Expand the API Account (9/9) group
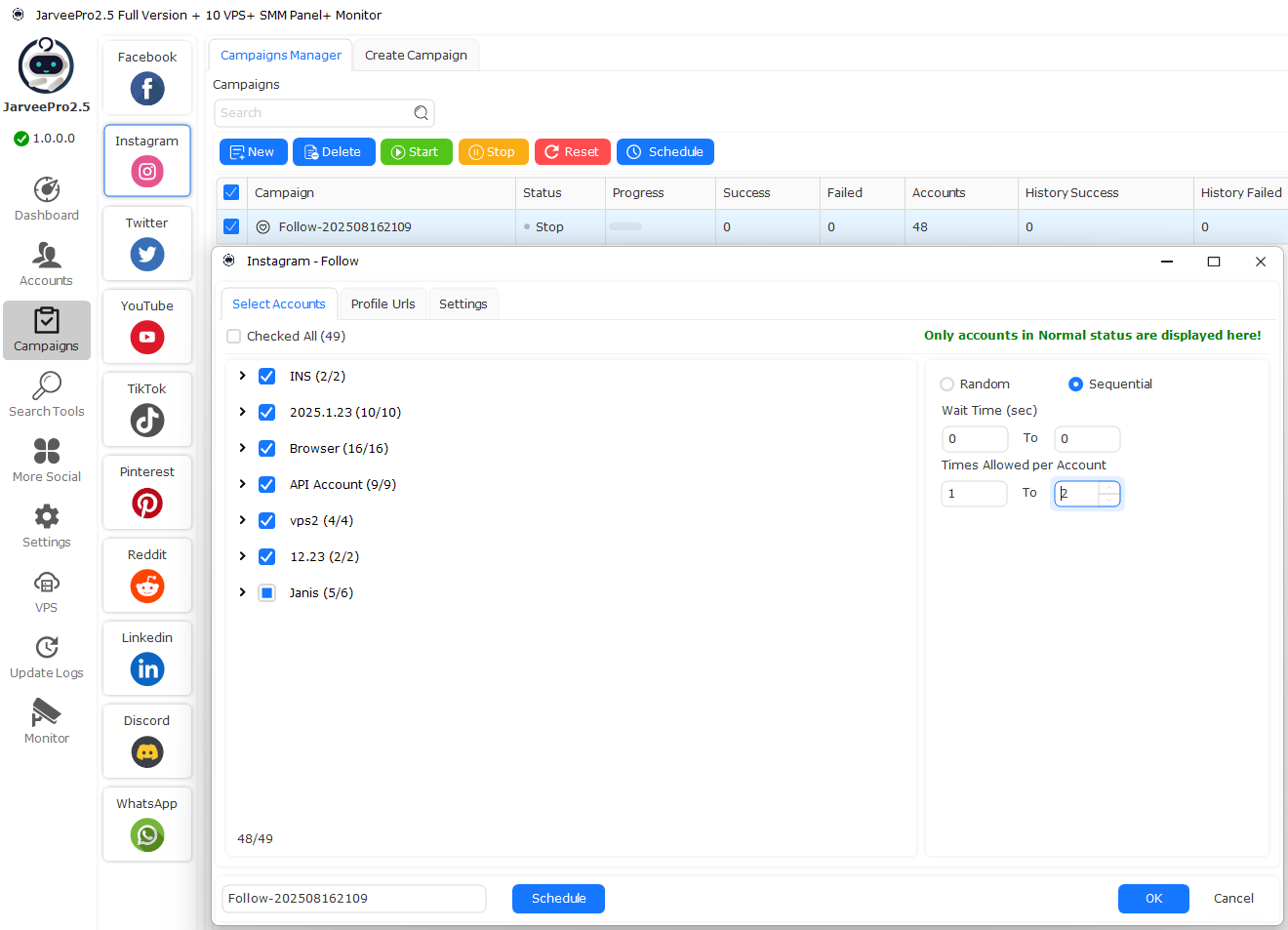The image size is (1288, 930). point(242,484)
